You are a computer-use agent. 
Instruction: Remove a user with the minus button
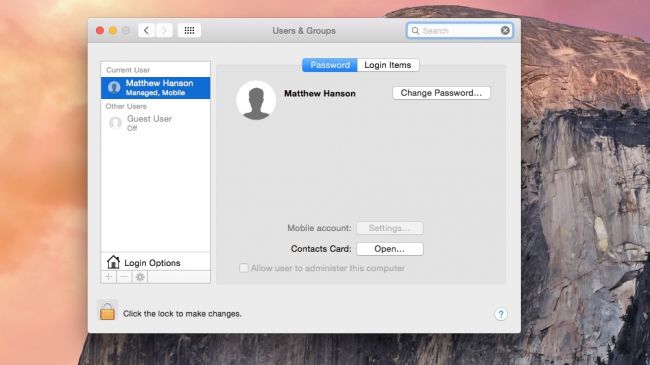click(124, 277)
